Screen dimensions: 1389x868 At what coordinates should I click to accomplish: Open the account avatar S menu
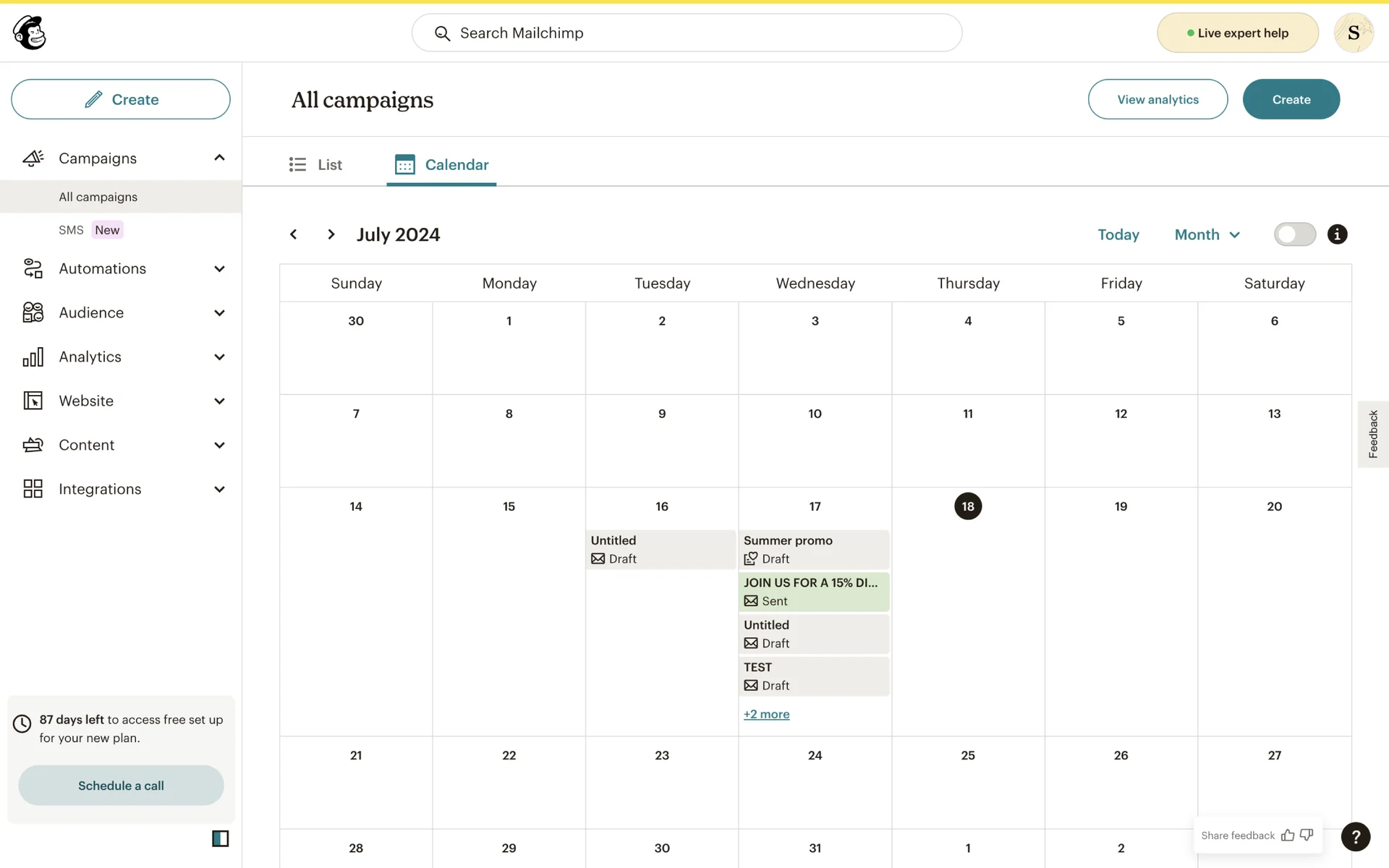point(1353,33)
